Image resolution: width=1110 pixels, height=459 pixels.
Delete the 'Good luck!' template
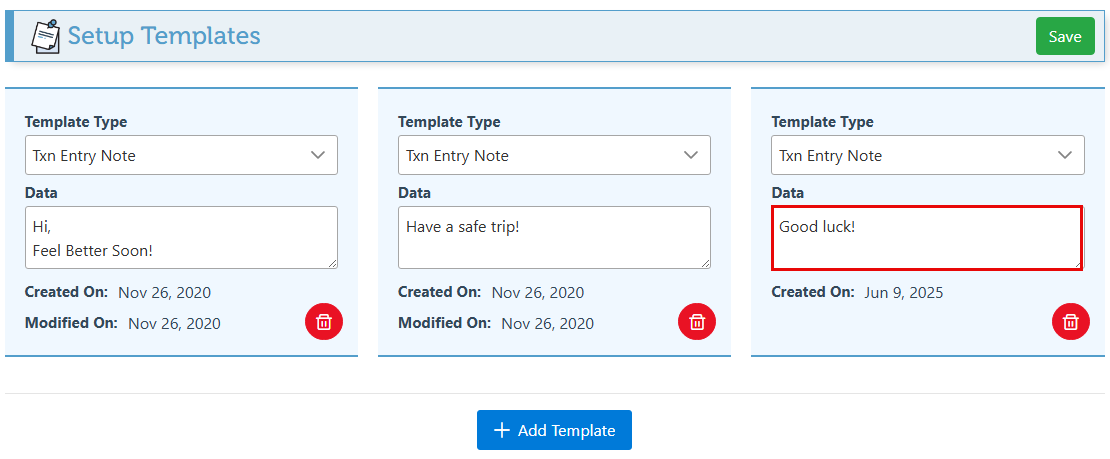[1070, 321]
